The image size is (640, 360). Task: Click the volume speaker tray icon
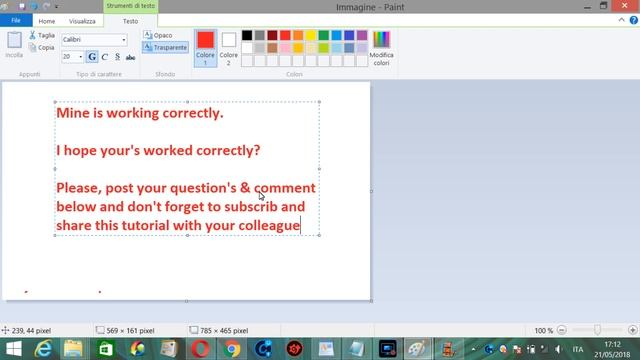coord(558,349)
